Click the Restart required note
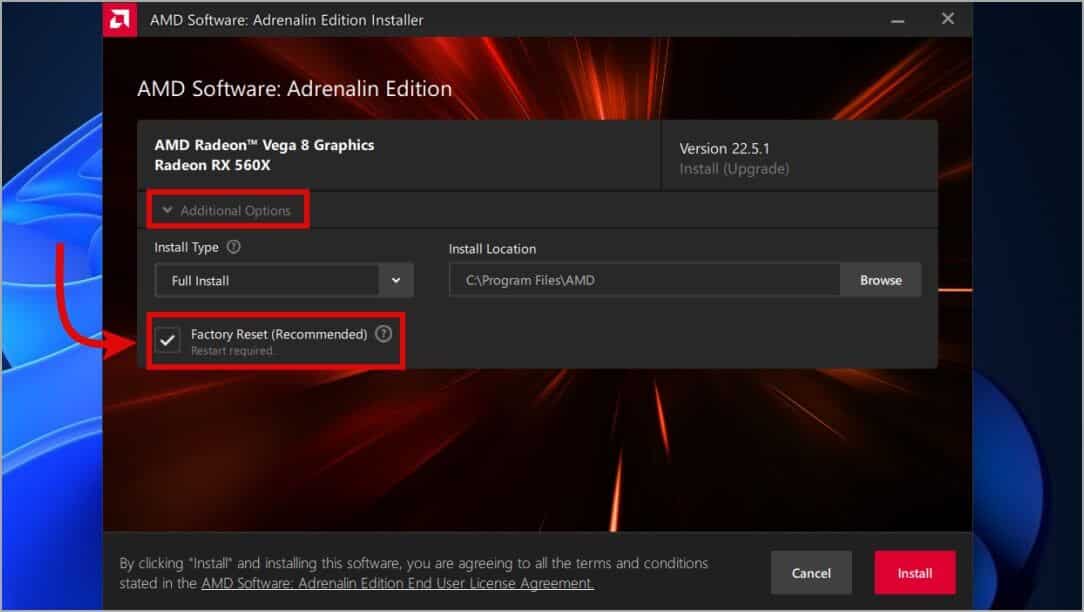This screenshot has width=1084, height=612. click(232, 351)
